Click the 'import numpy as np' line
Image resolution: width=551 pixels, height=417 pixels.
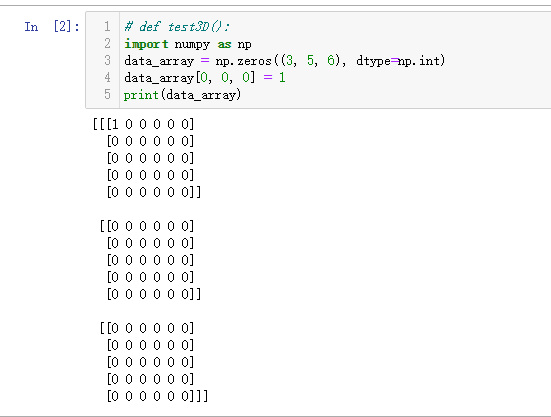click(188, 44)
